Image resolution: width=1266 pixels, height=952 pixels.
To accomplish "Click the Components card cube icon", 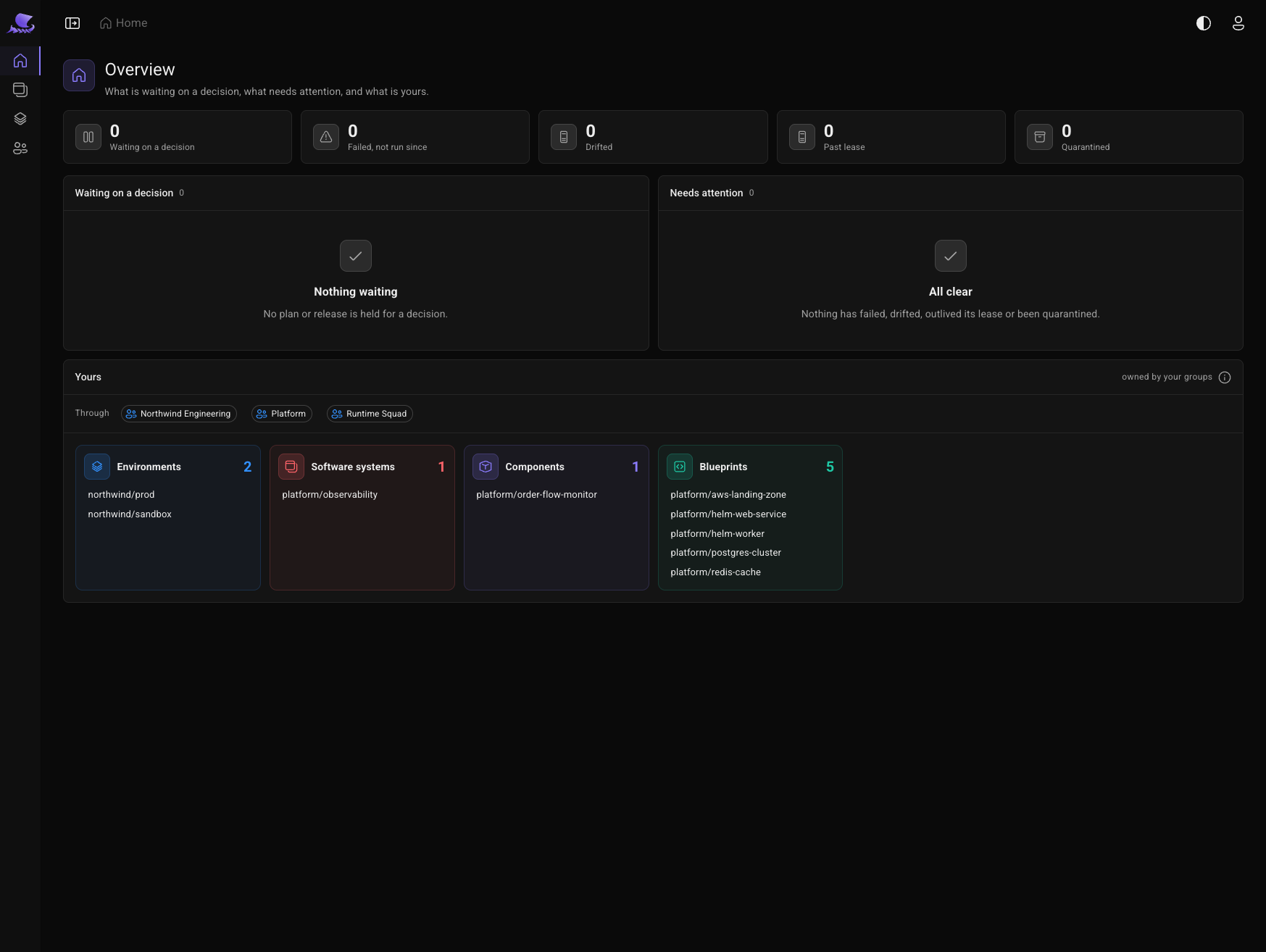I will pyautogui.click(x=486, y=467).
